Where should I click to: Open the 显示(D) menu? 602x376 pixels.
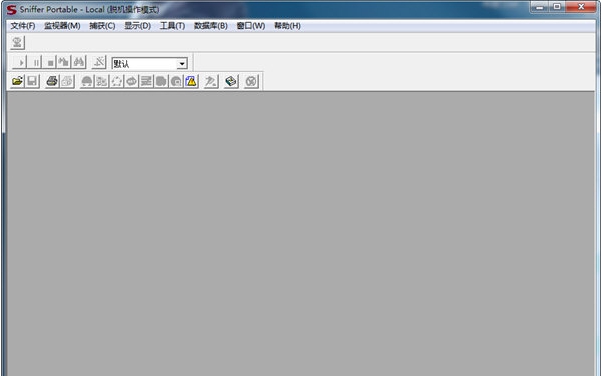[x=137, y=26]
